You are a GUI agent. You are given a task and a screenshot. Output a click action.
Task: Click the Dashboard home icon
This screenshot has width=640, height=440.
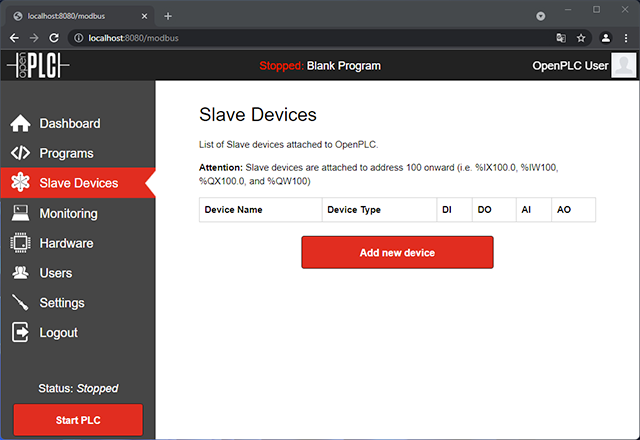coord(20,124)
